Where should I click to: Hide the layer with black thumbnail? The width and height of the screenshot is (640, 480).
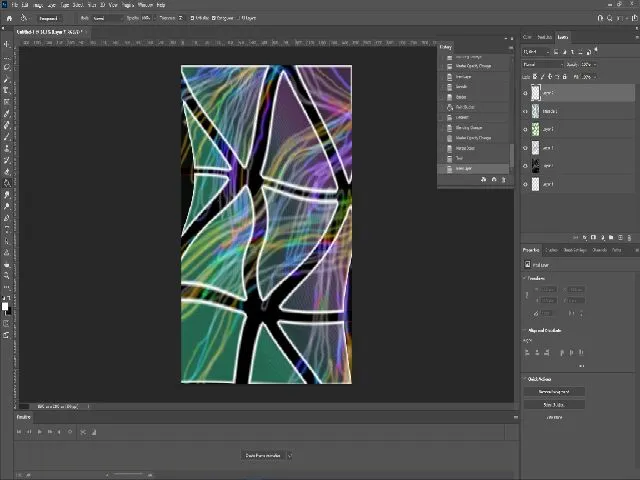[525, 166]
